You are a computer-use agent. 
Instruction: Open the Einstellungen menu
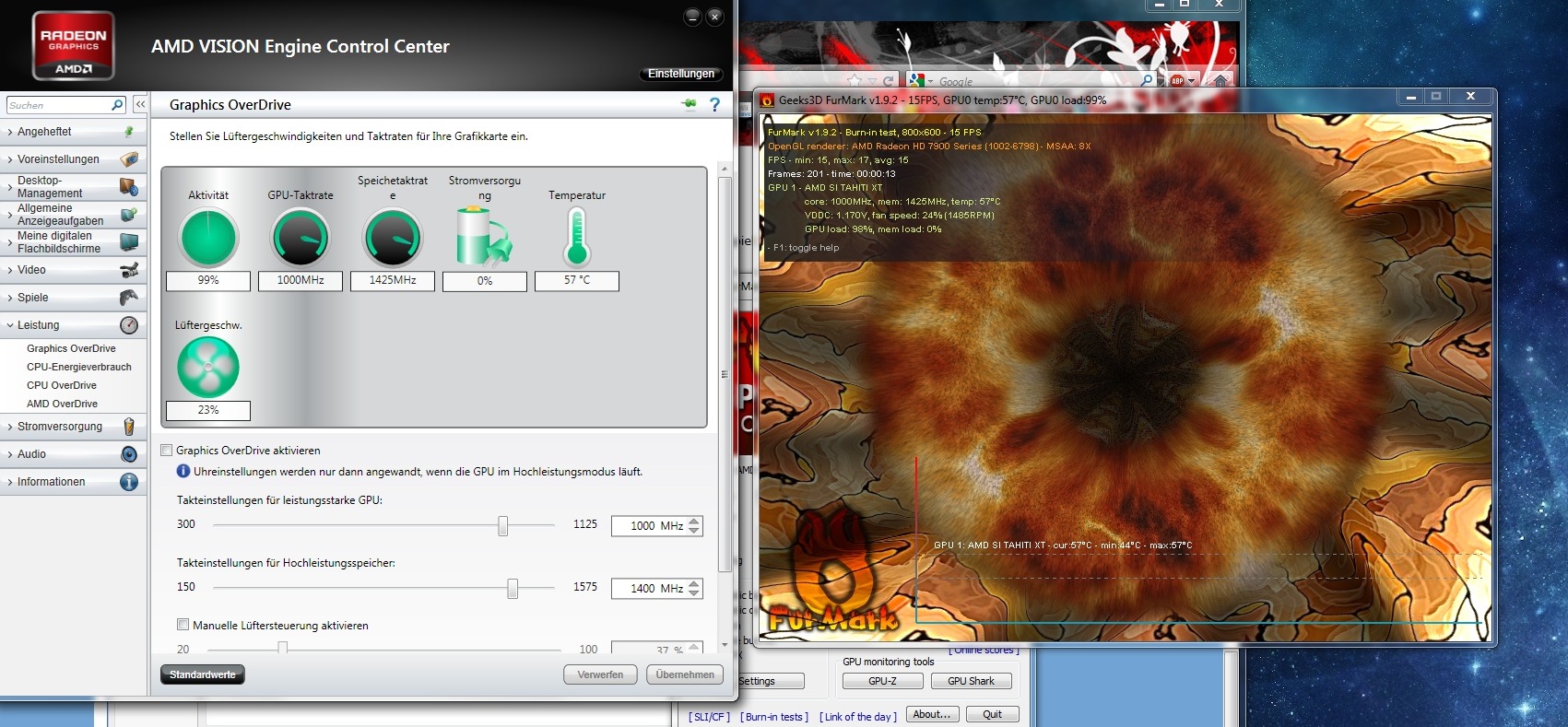681,74
